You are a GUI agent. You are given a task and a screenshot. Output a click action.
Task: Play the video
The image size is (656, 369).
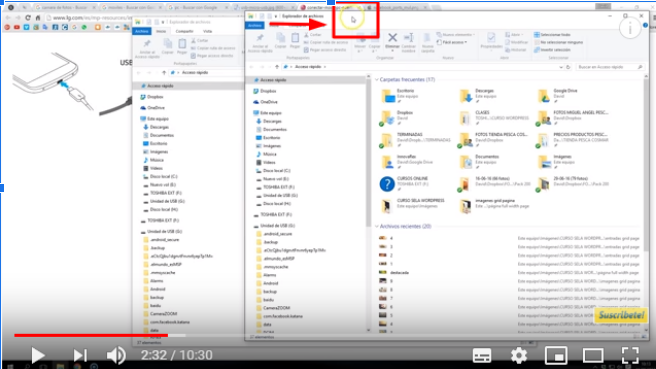(x=38, y=355)
